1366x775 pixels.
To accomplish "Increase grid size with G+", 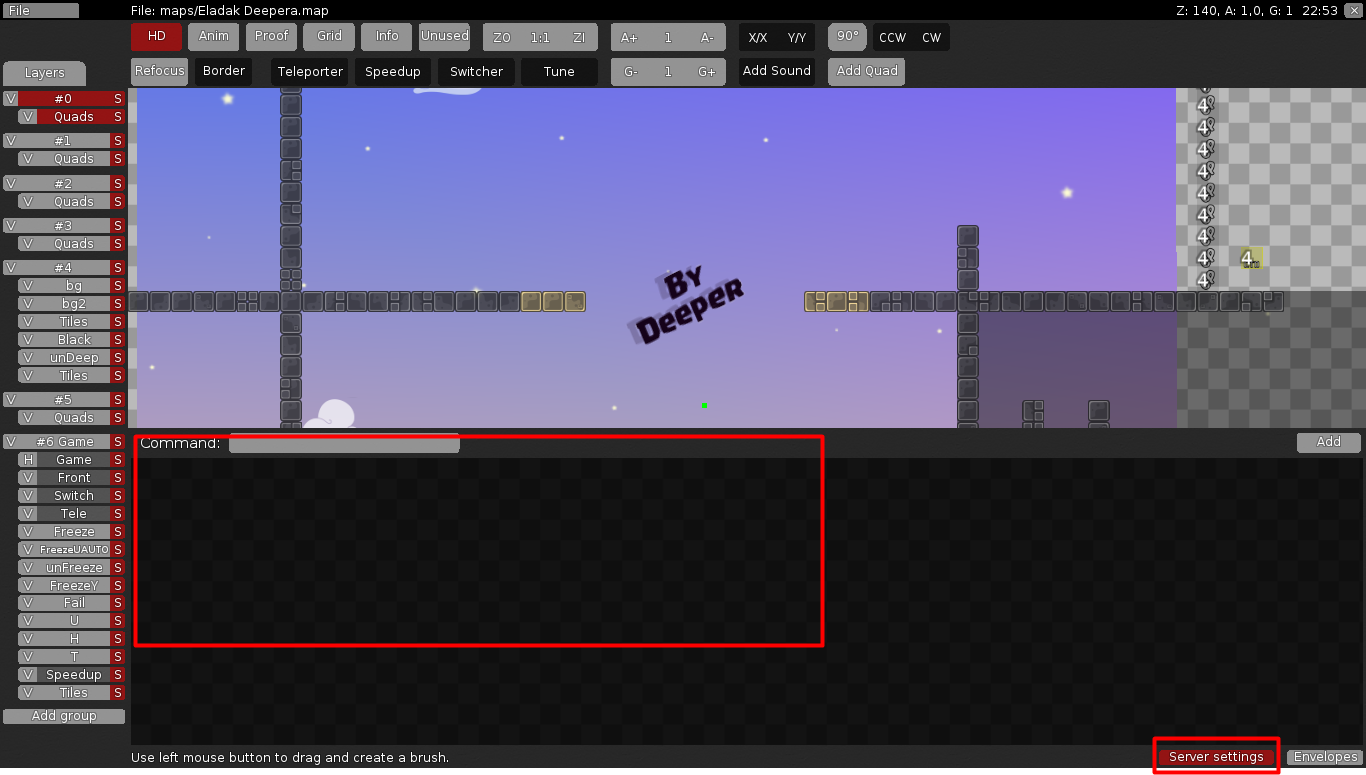I will pyautogui.click(x=707, y=71).
